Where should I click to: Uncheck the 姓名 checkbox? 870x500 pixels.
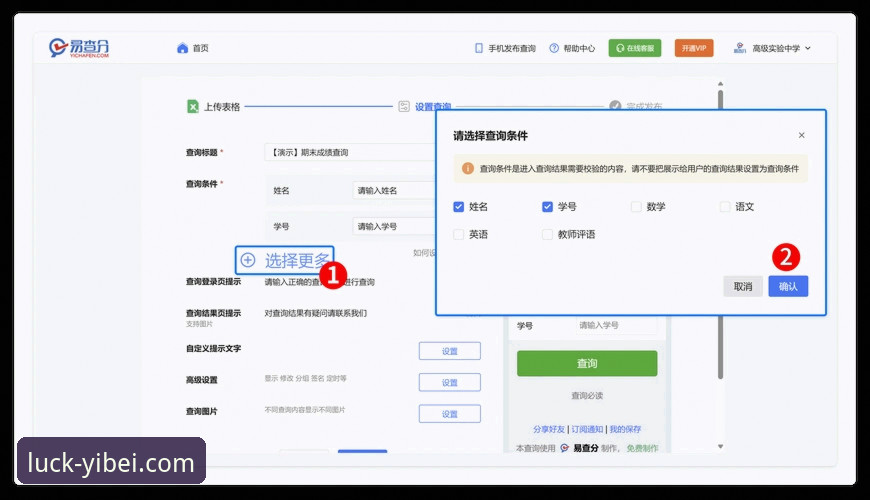point(458,206)
